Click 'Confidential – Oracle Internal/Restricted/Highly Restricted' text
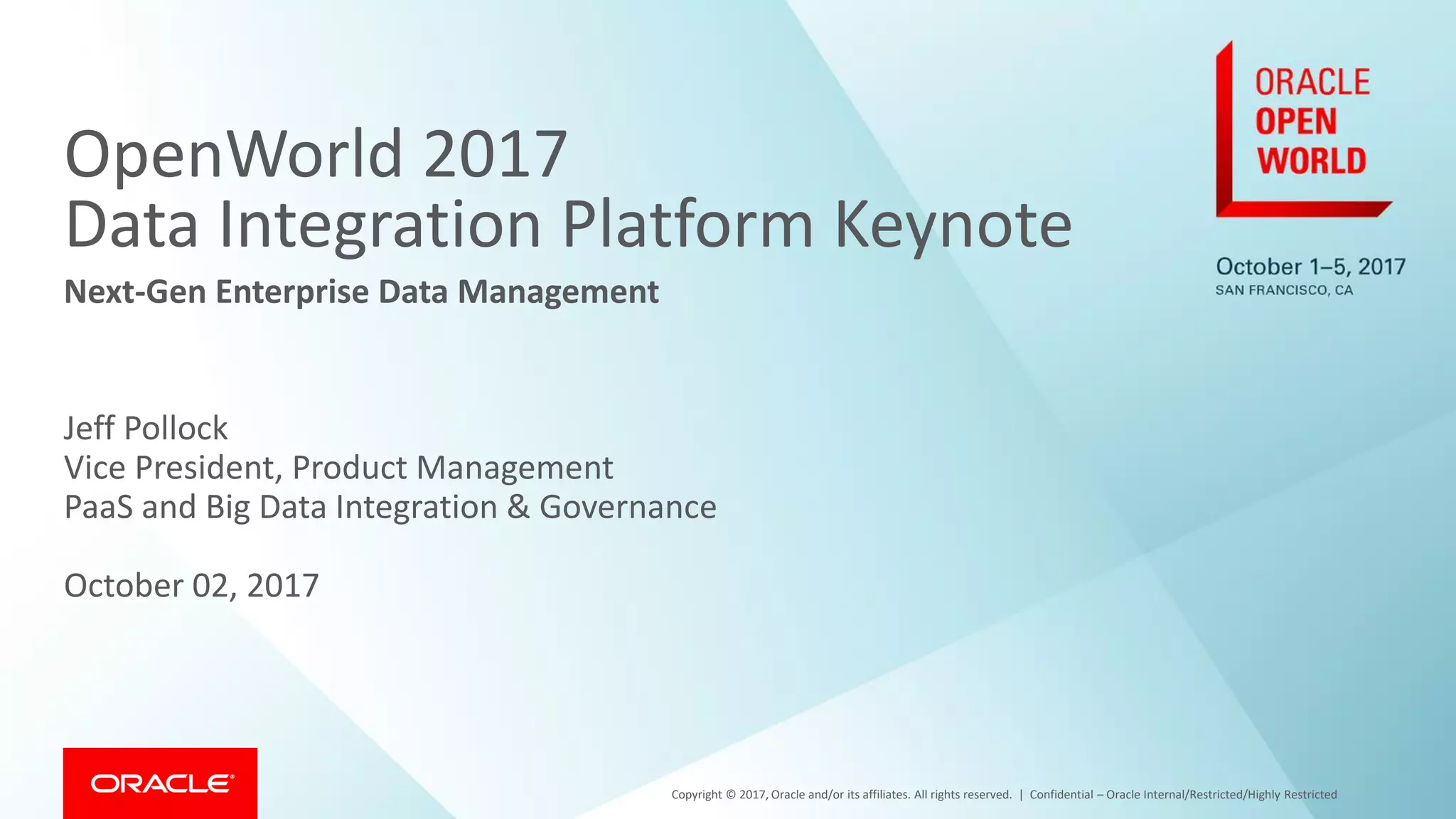This screenshot has height=819, width=1456. click(x=1183, y=795)
